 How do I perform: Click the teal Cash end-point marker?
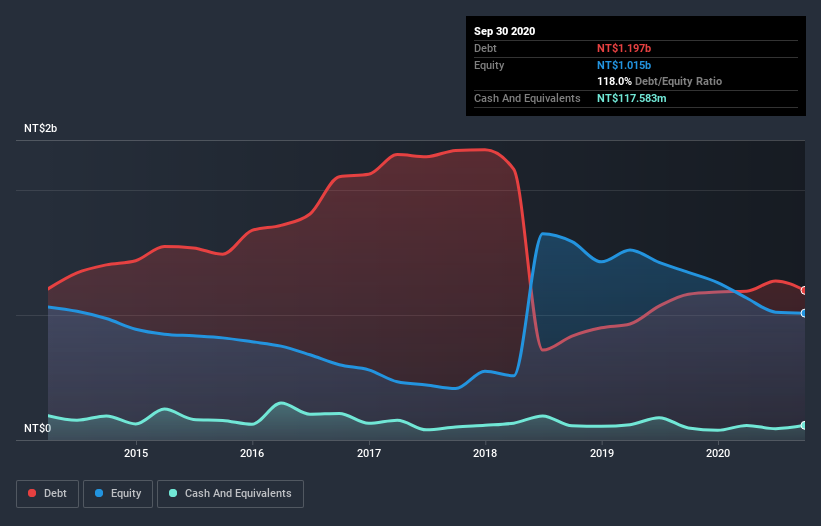804,426
